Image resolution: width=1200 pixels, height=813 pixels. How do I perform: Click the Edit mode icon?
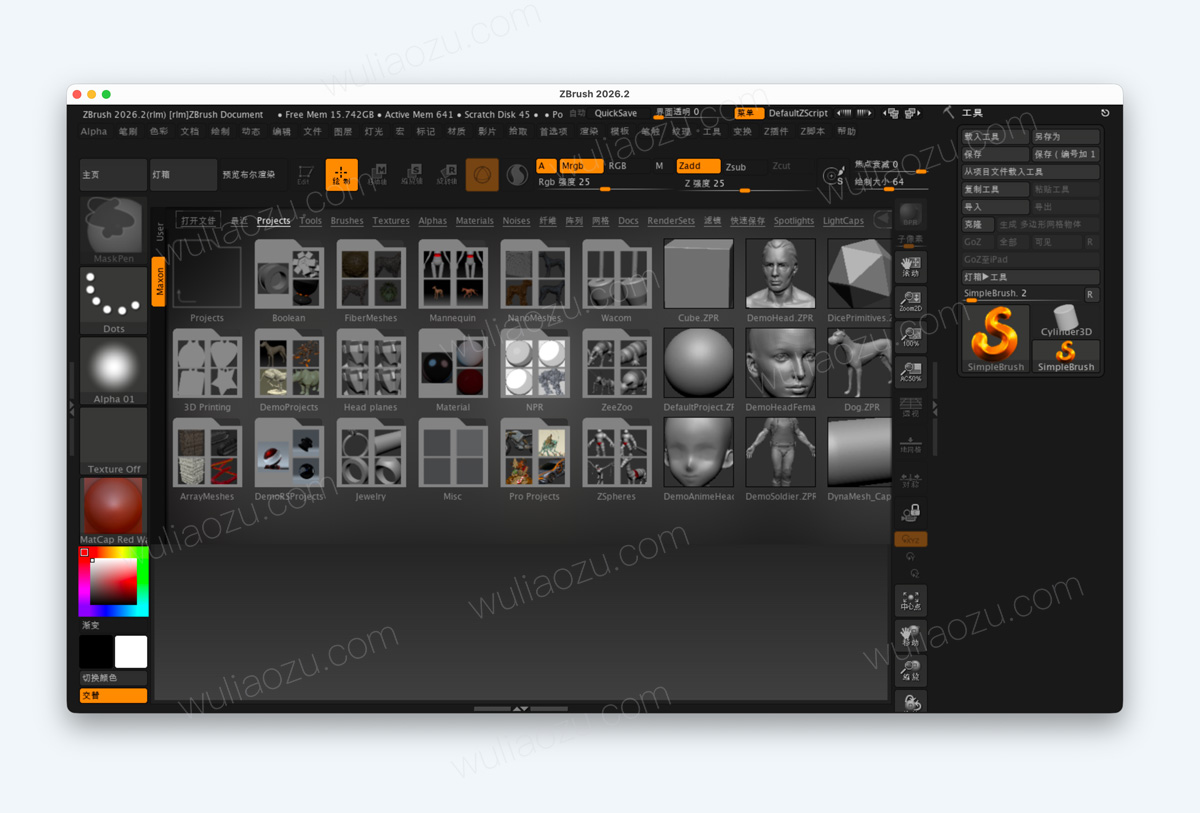[x=304, y=174]
